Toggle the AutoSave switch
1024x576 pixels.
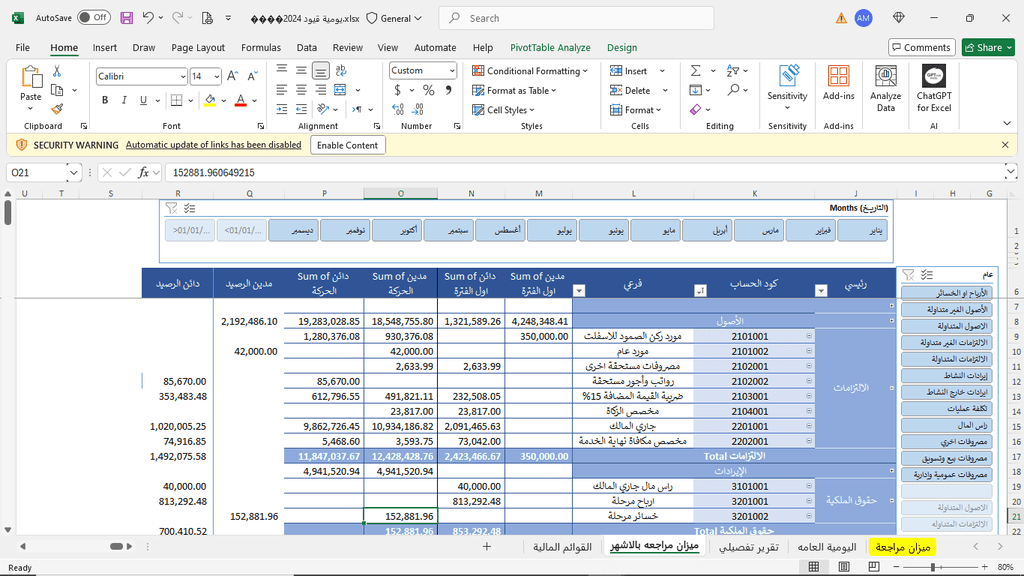(x=94, y=18)
